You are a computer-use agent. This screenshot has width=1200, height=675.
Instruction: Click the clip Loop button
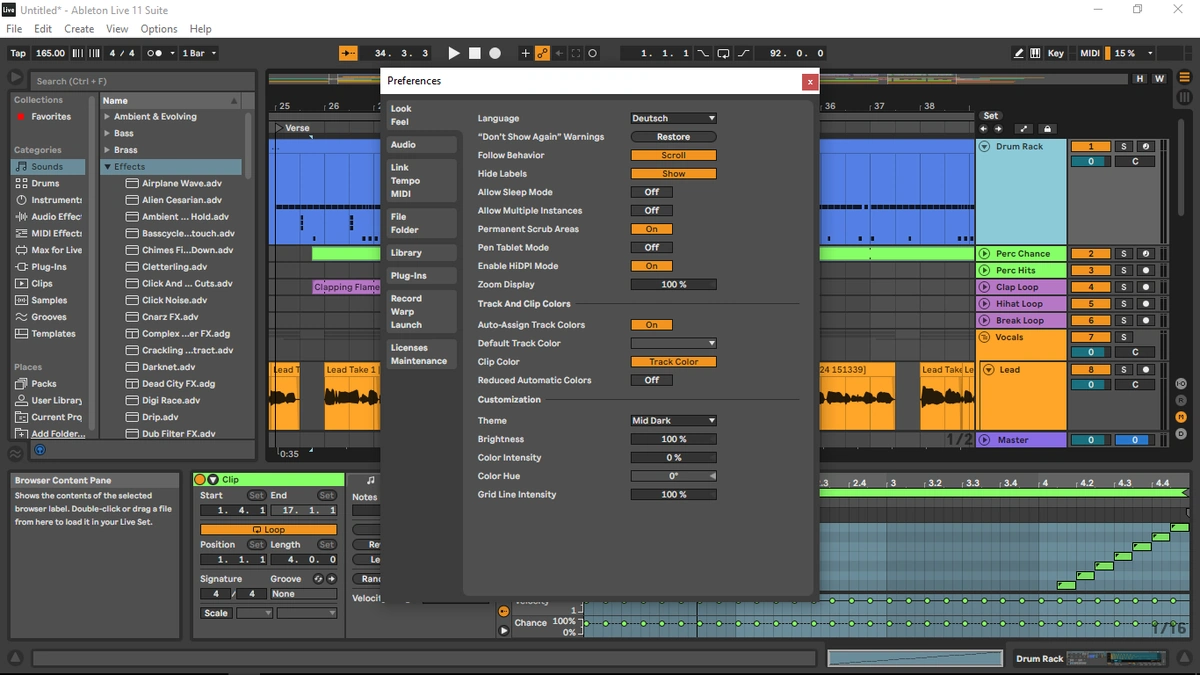tap(268, 530)
